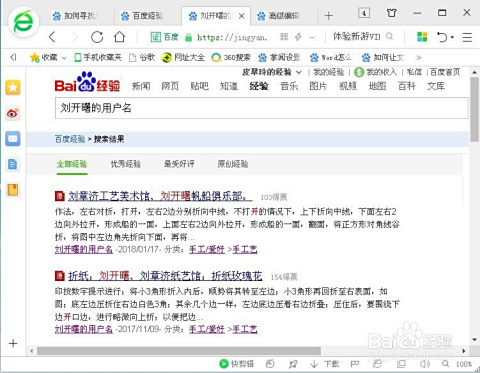Collapse the sidebar with the toggle arrow

point(13,57)
